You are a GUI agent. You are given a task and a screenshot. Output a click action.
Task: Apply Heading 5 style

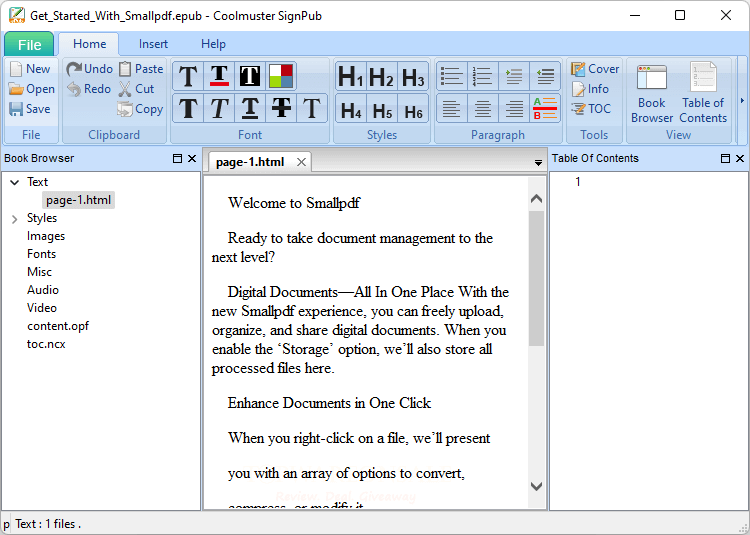click(x=382, y=109)
